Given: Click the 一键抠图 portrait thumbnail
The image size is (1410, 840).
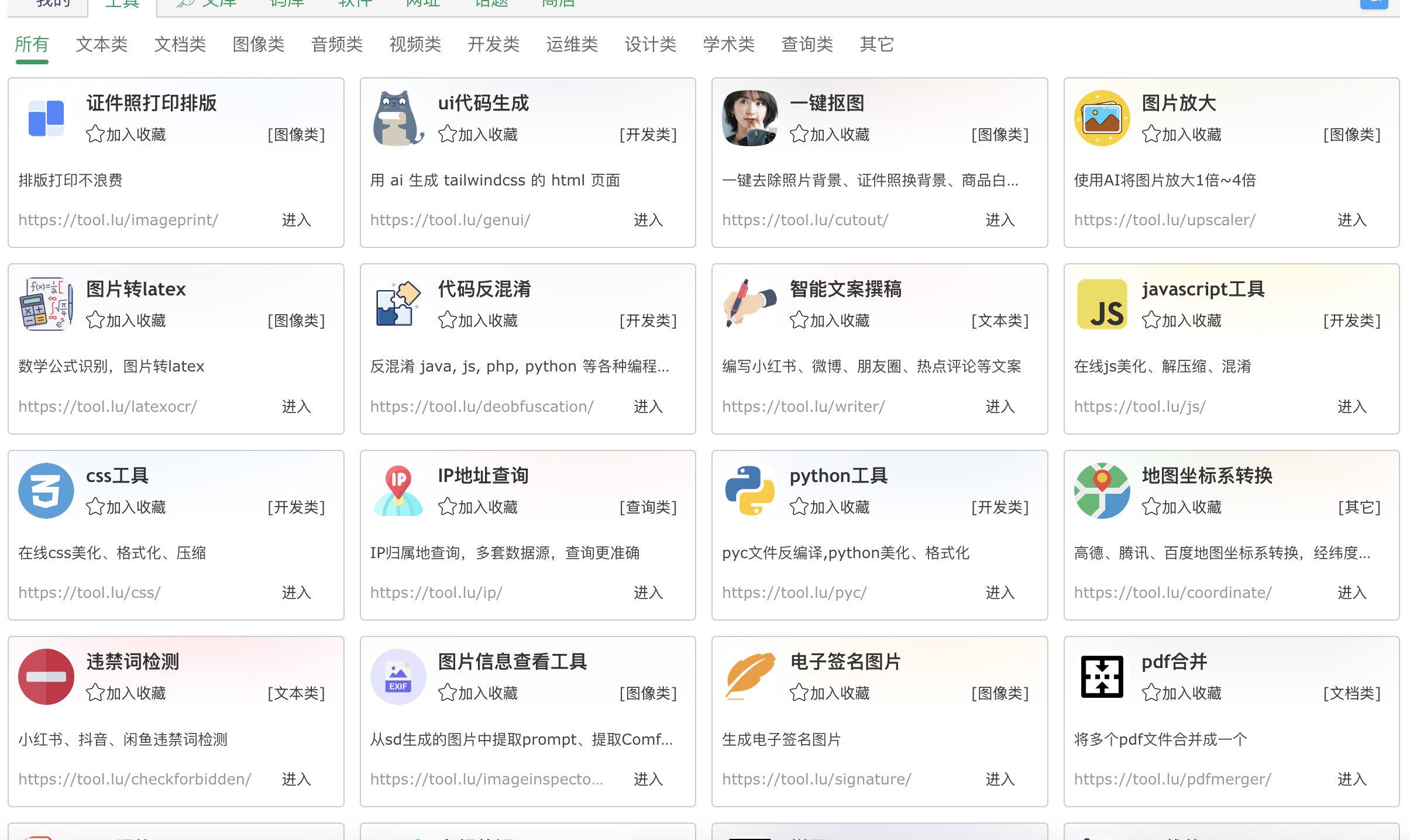Looking at the screenshot, I should (x=749, y=118).
